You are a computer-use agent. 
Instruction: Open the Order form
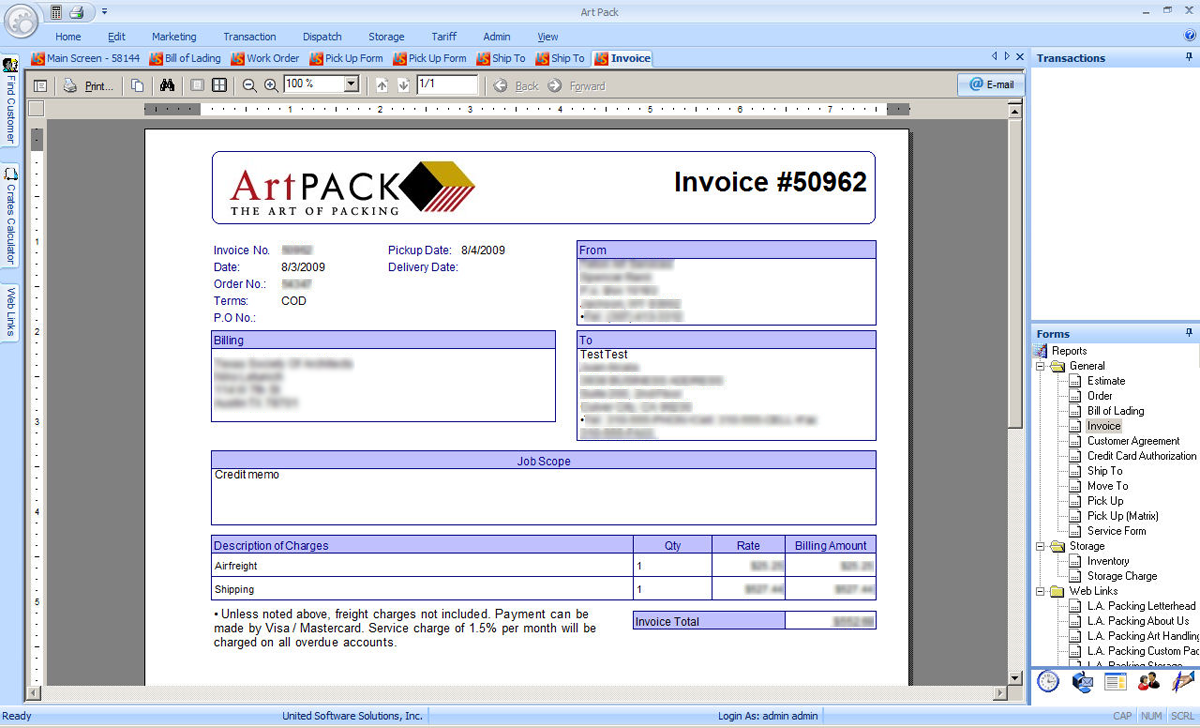coord(1100,396)
